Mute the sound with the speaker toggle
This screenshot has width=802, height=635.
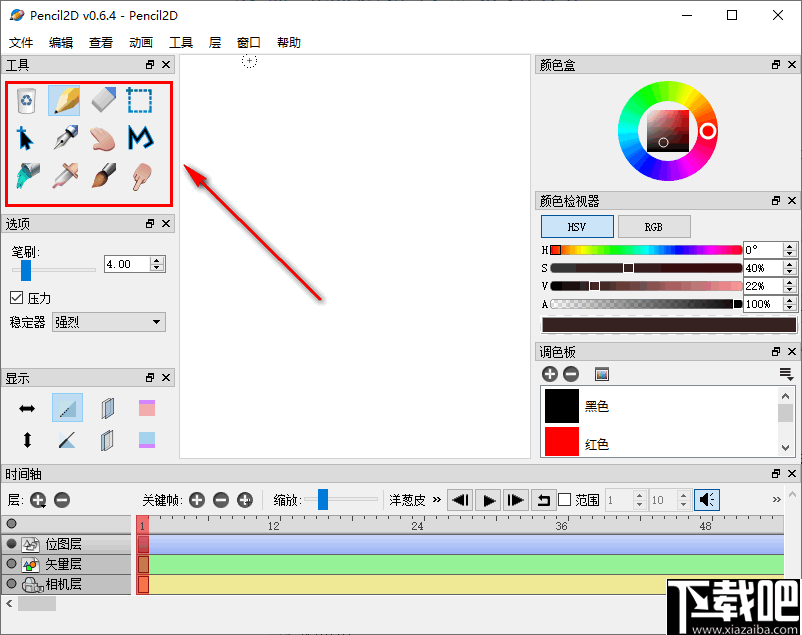pos(707,500)
